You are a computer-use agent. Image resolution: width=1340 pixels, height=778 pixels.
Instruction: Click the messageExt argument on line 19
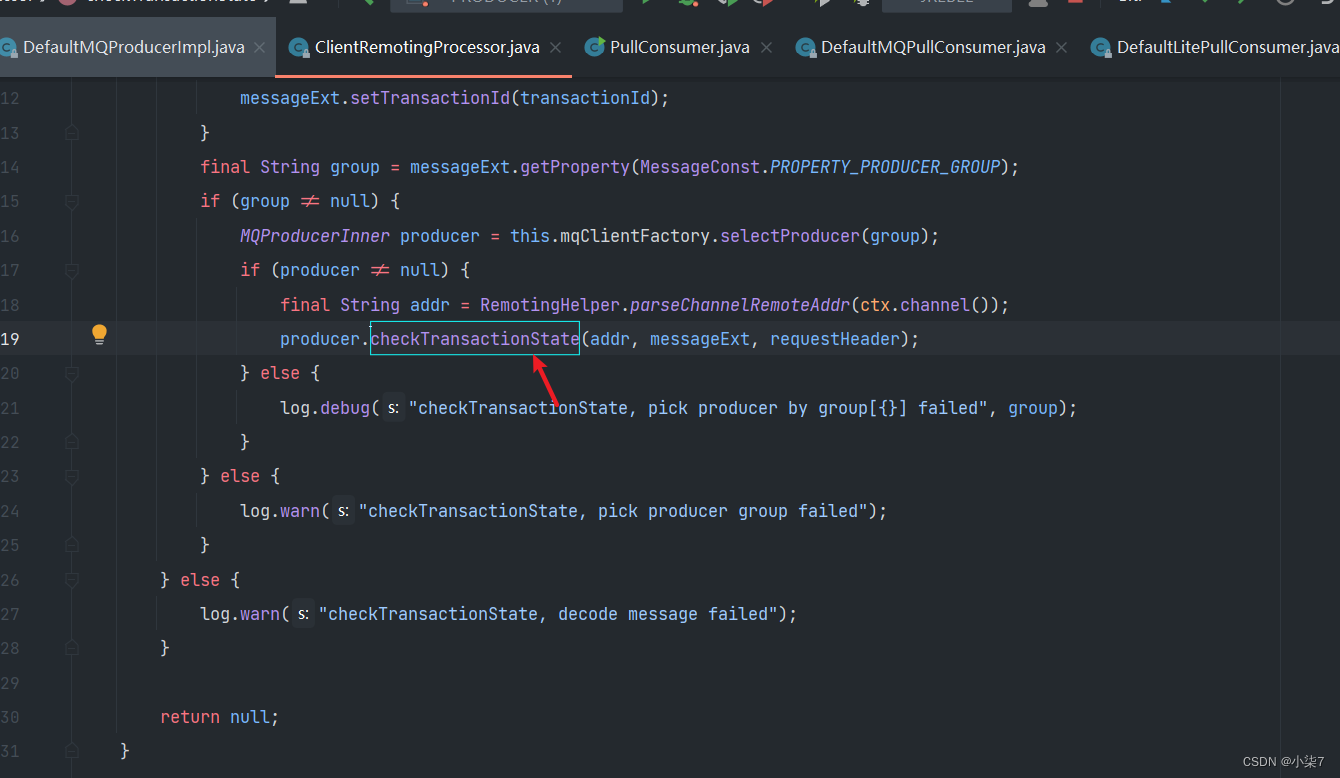click(700, 339)
